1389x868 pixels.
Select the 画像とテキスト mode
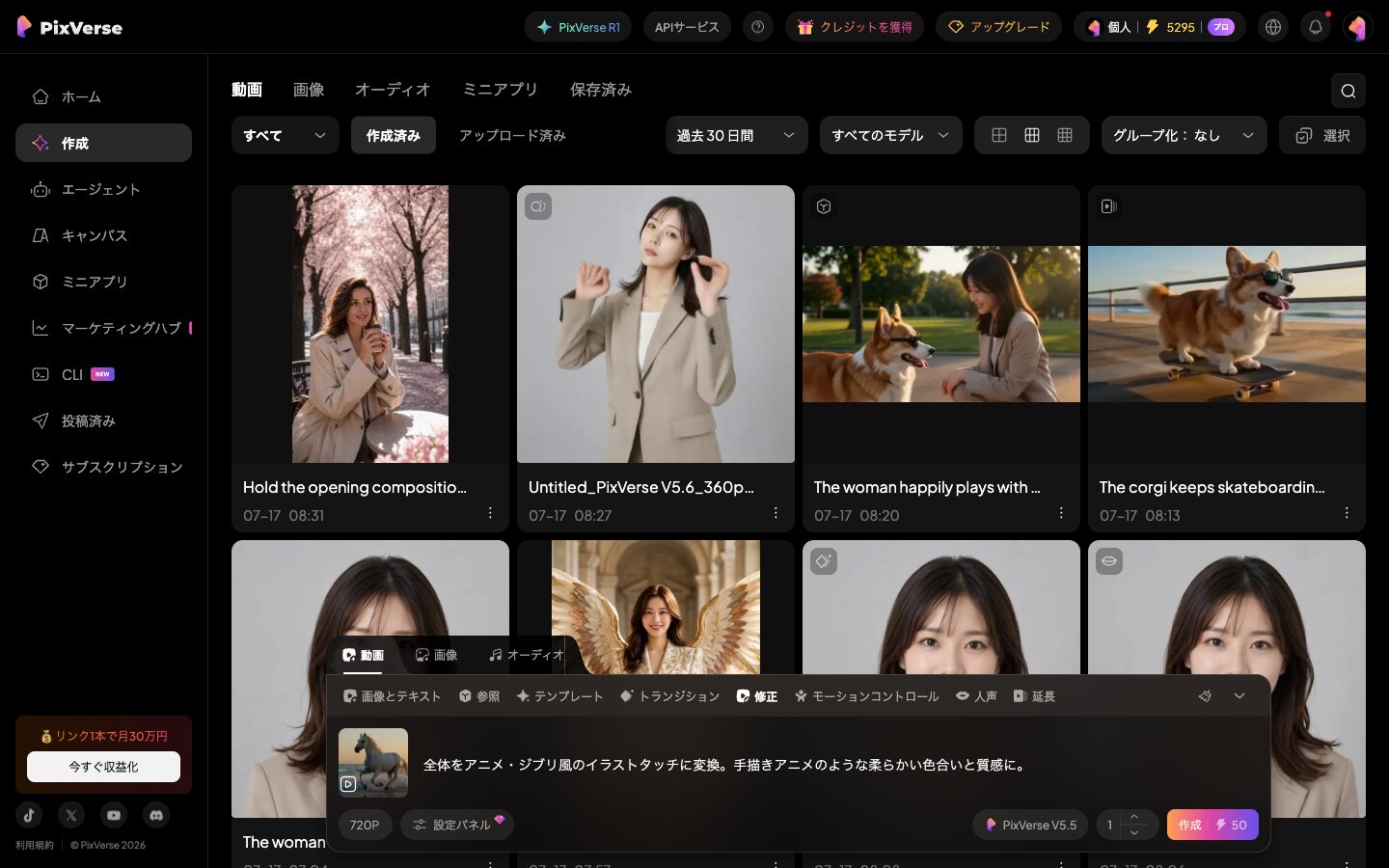[x=392, y=696]
